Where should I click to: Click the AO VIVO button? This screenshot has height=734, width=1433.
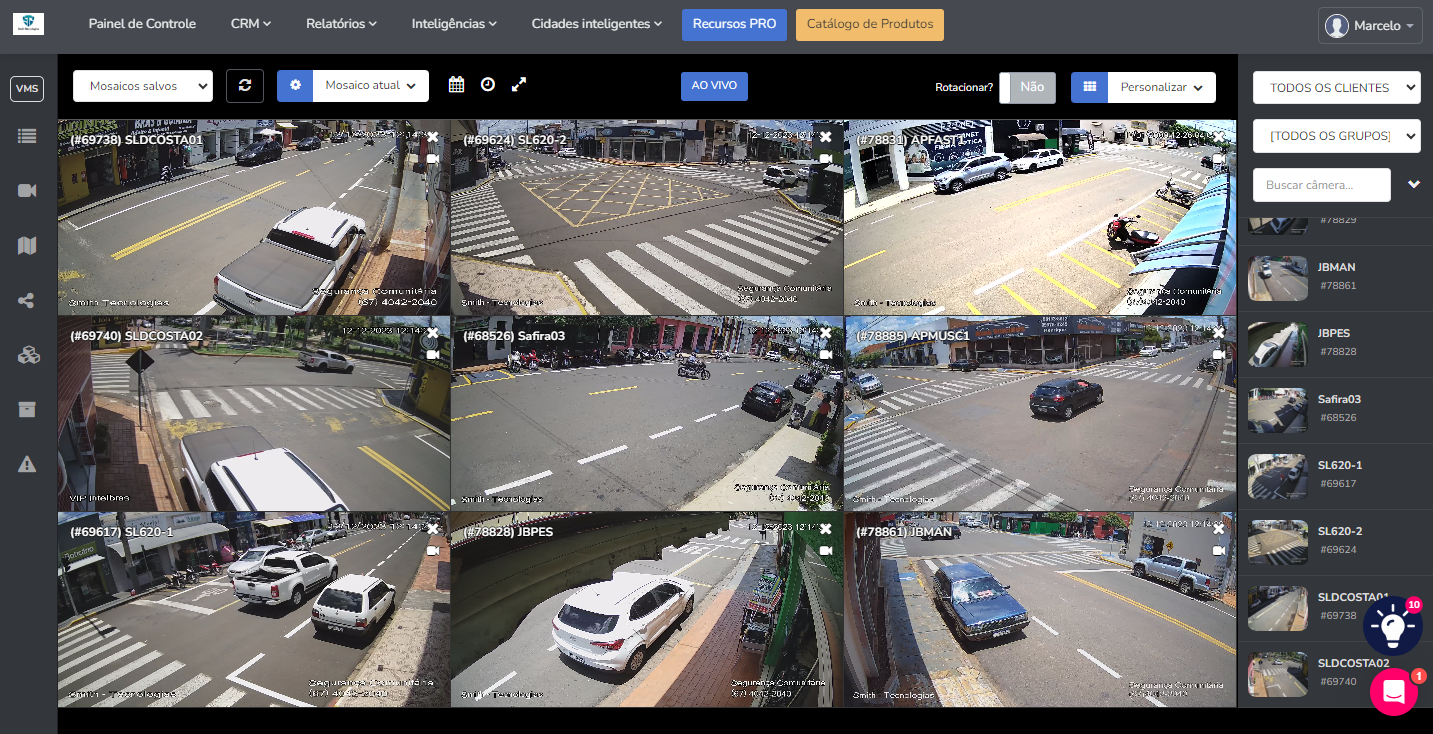(714, 86)
